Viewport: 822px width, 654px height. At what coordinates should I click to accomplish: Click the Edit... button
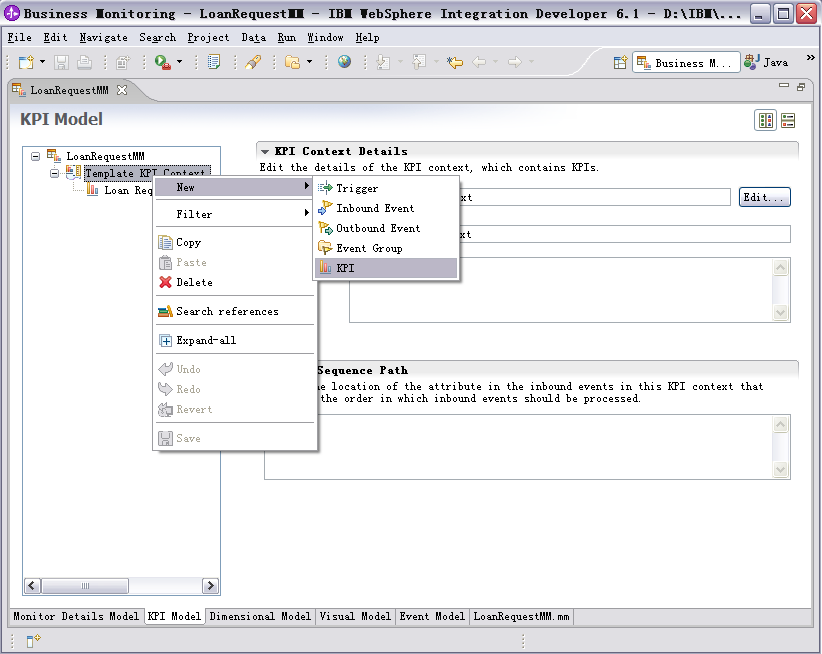pos(764,197)
